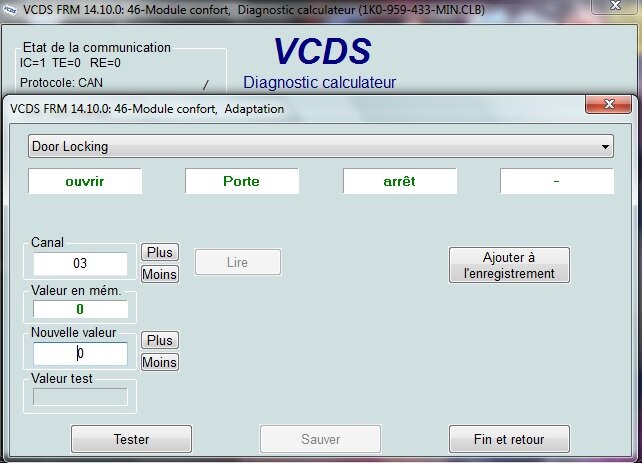Screen dimensions: 642x463
Task: Click the 'arrêt' value box
Action: (400, 181)
